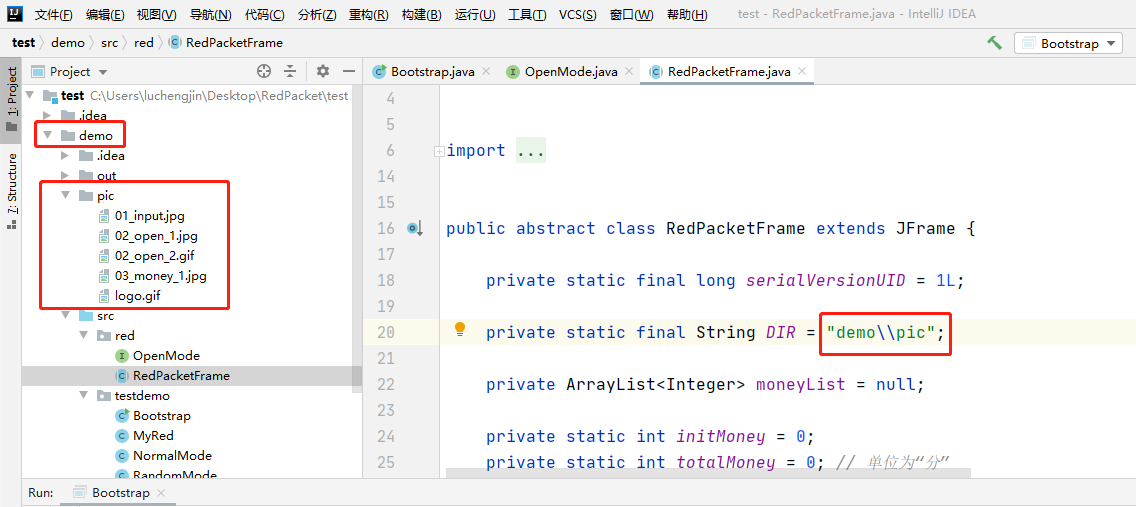
Task: Click the IntelliJ IDEA logo in title bar
Action: (15, 14)
